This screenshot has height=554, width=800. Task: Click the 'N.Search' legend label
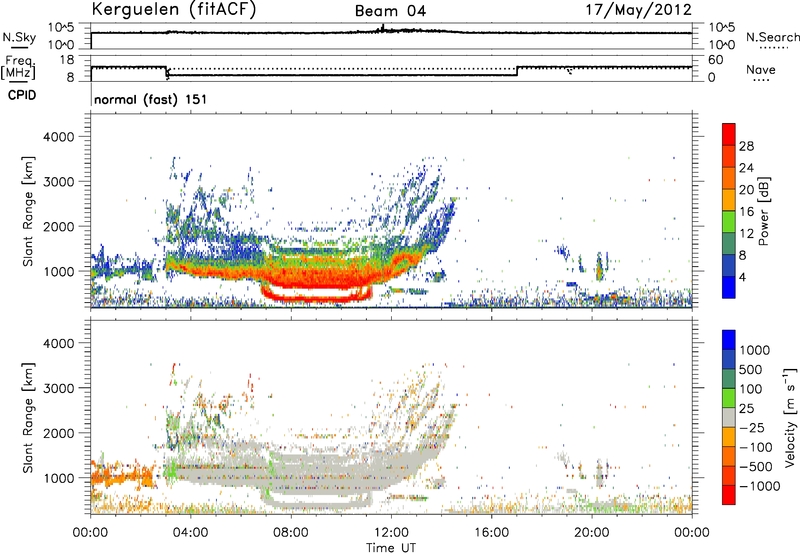[772, 37]
